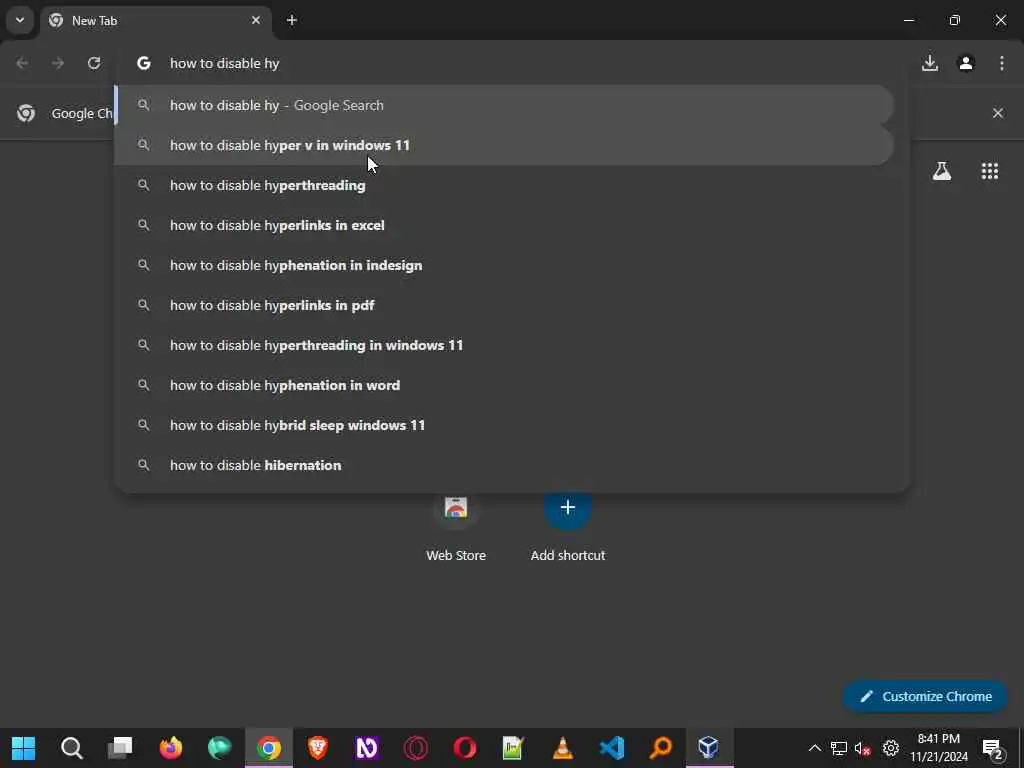Launch Firefox from the taskbar
This screenshot has height=768, width=1024.
point(170,748)
